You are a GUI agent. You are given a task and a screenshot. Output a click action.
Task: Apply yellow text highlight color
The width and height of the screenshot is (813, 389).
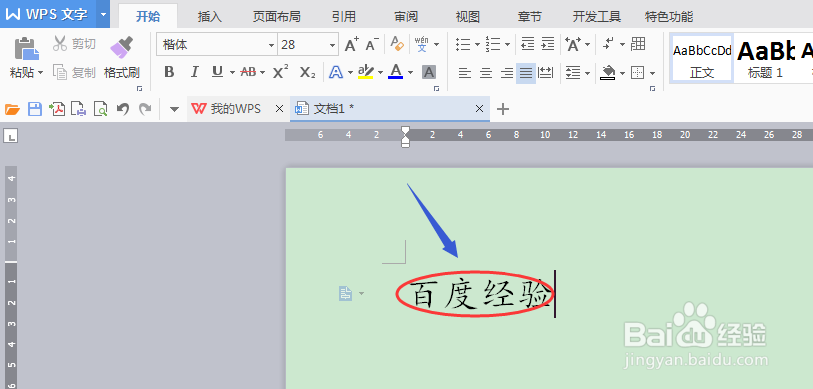[x=366, y=72]
